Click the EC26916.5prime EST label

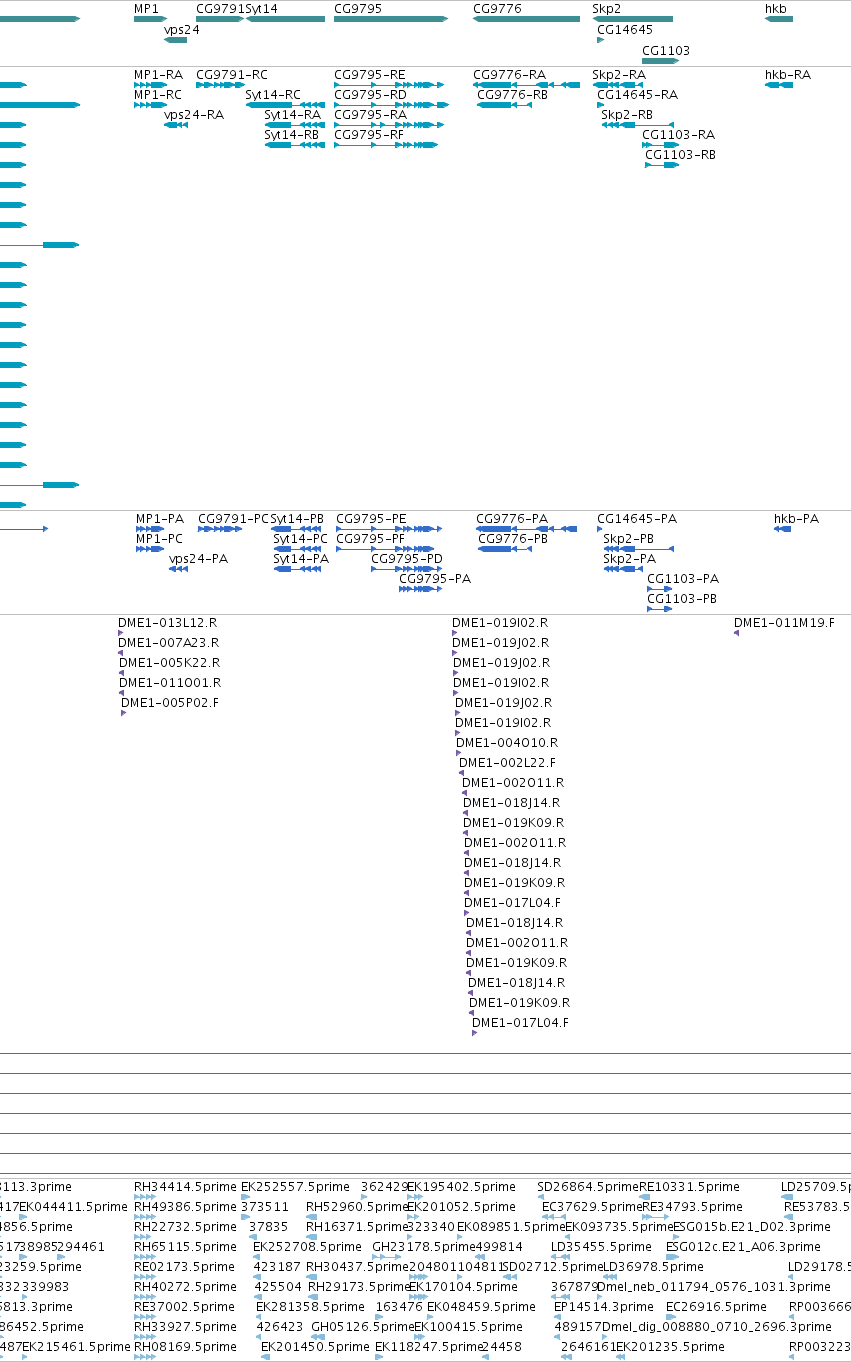point(716,1306)
